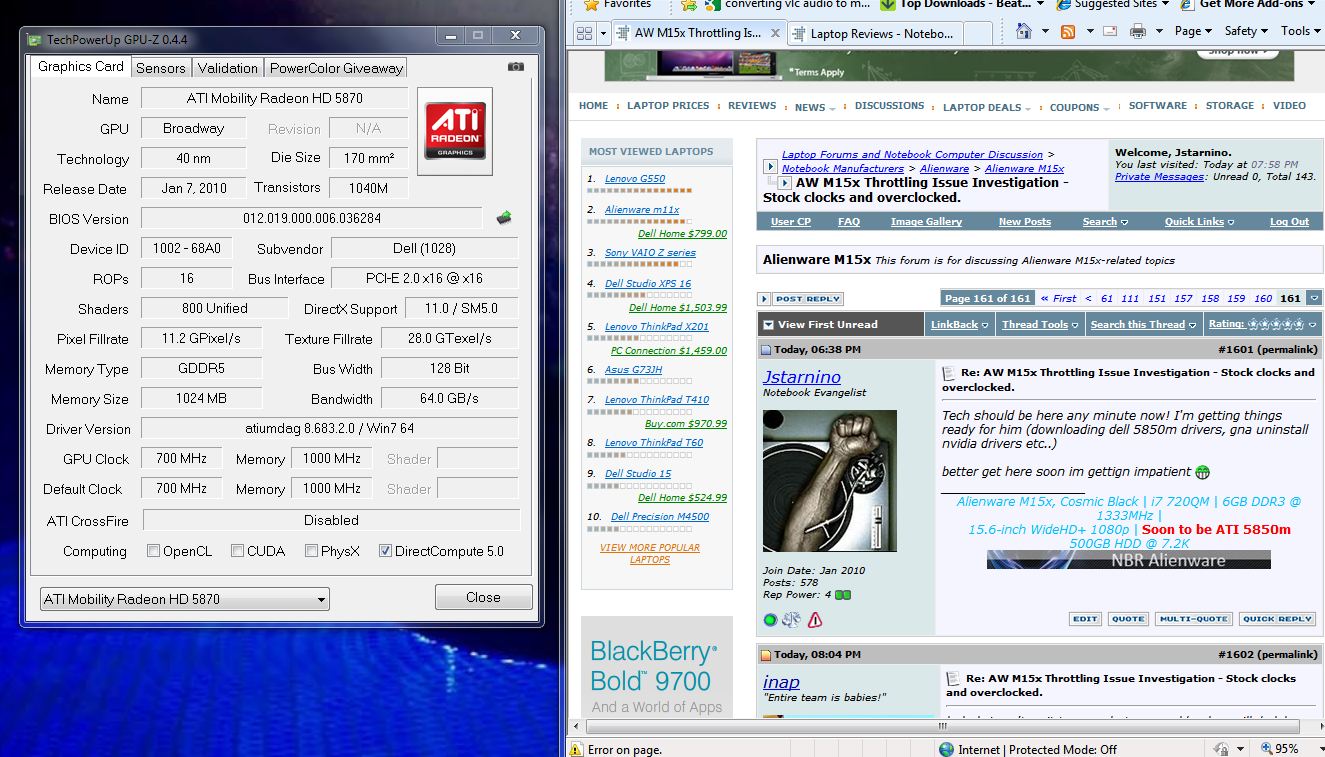
Task: Close the AW M15x Throttling browser tab
Action: click(x=773, y=32)
